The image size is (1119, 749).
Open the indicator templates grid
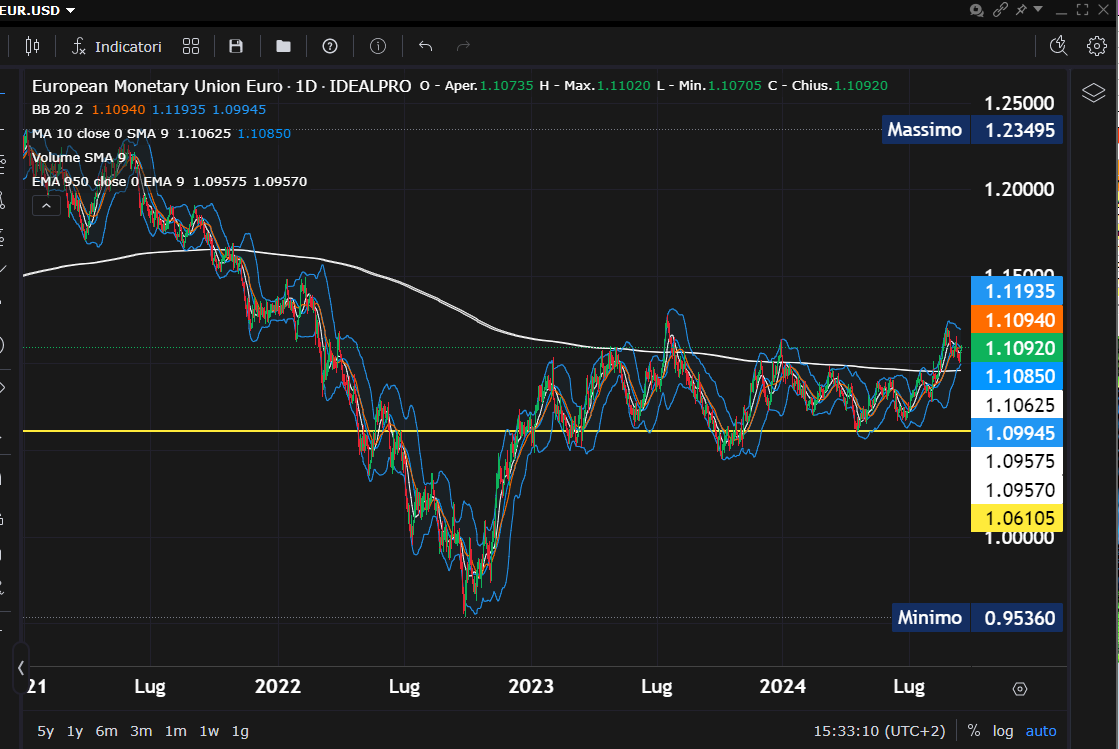191,46
